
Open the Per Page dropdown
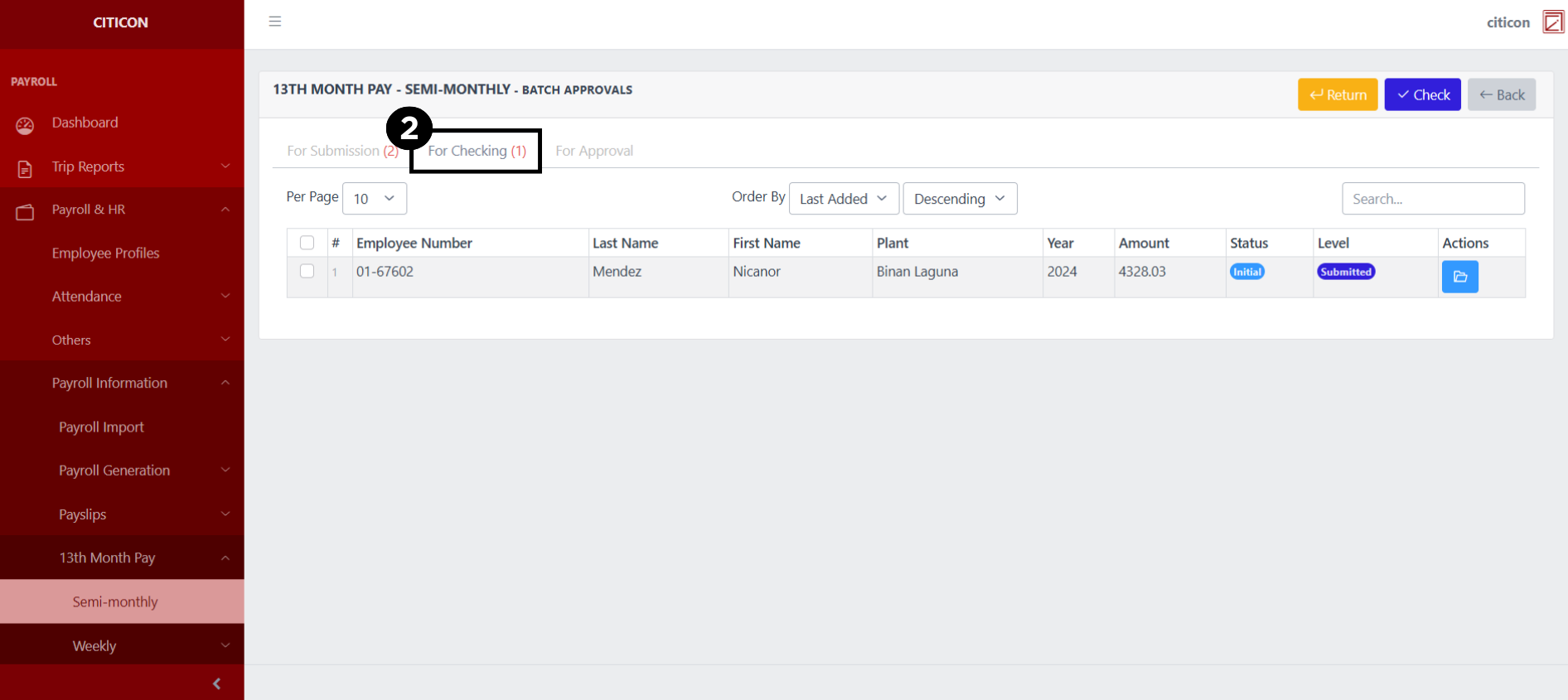point(374,199)
